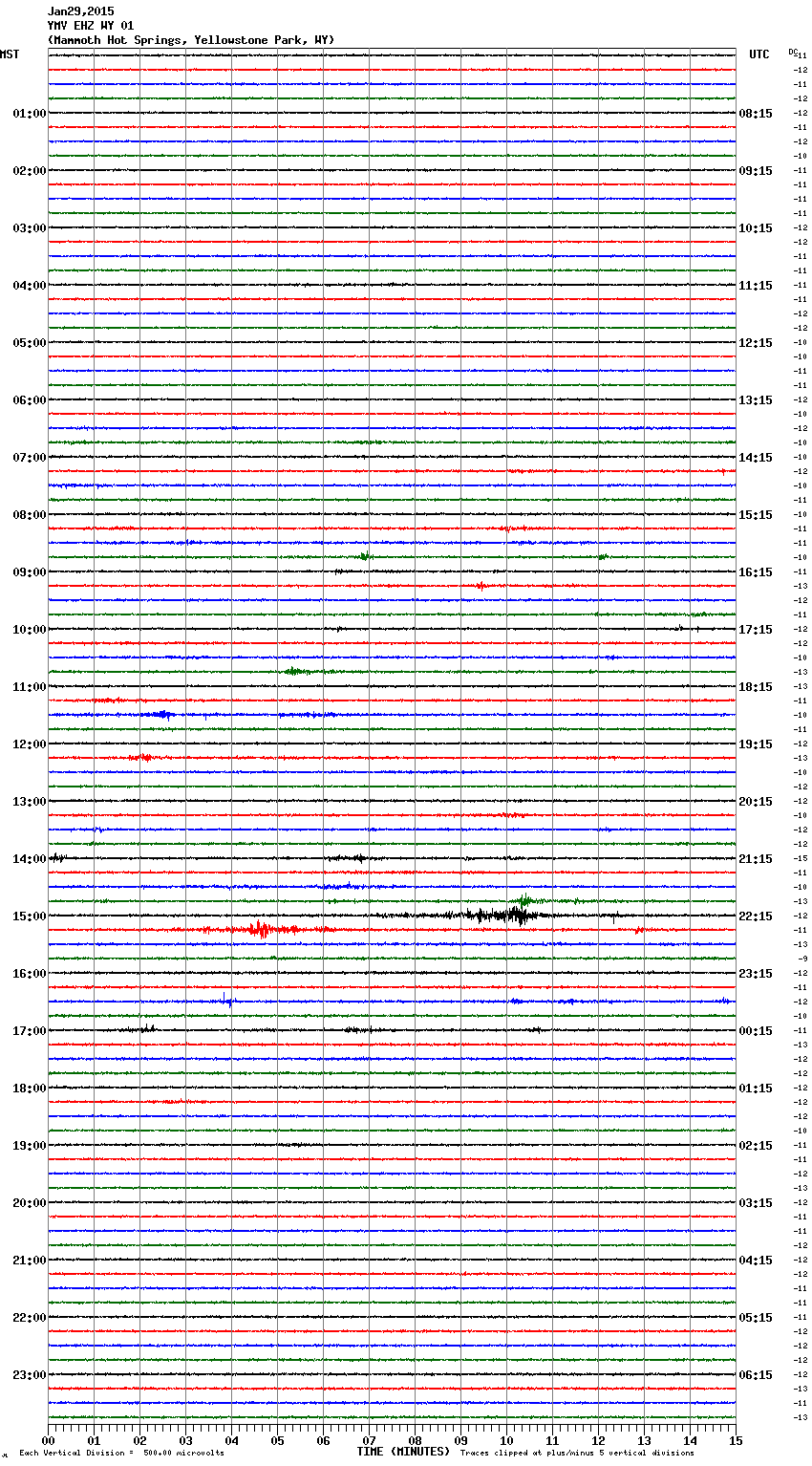Click the 16:15 UTC time label

click(x=756, y=572)
